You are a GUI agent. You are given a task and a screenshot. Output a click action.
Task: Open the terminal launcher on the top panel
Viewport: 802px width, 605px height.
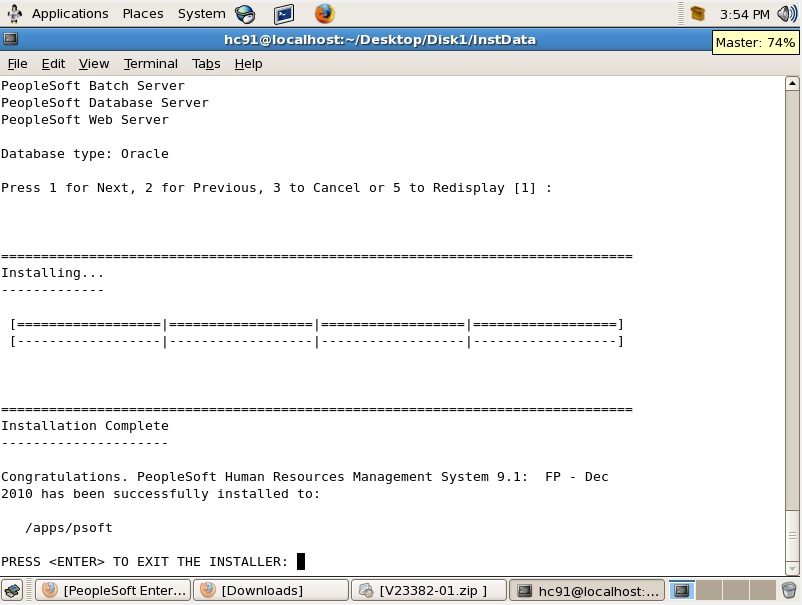point(283,13)
